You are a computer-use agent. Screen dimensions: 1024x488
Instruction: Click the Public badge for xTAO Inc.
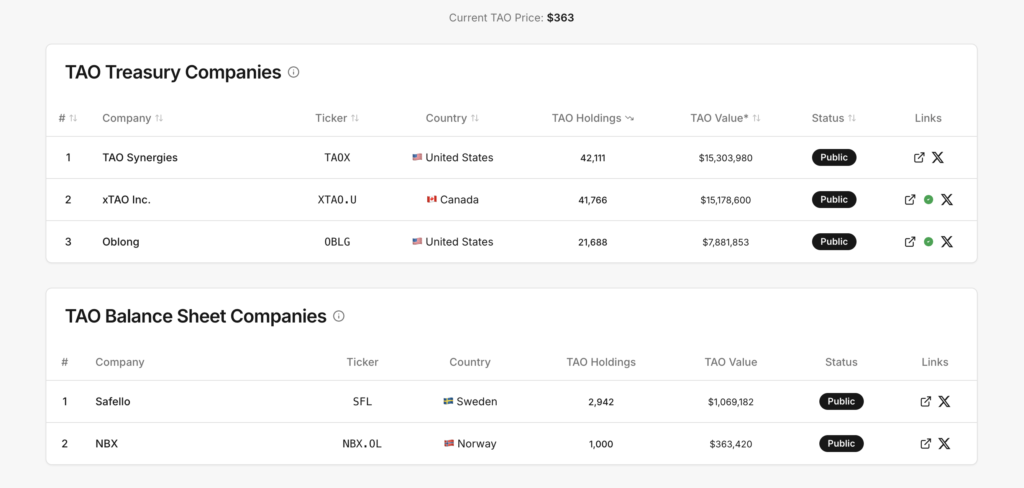[834, 200]
